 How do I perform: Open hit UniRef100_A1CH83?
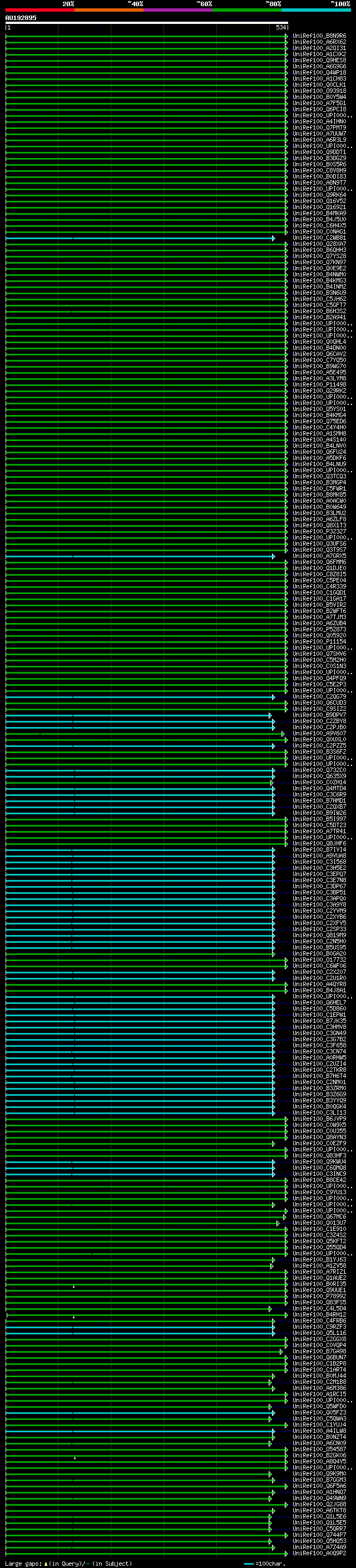(x=319, y=78)
